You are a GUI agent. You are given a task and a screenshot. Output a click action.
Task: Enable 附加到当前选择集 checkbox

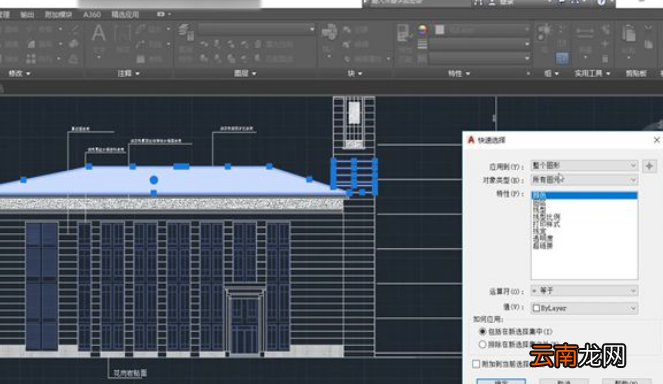click(476, 364)
